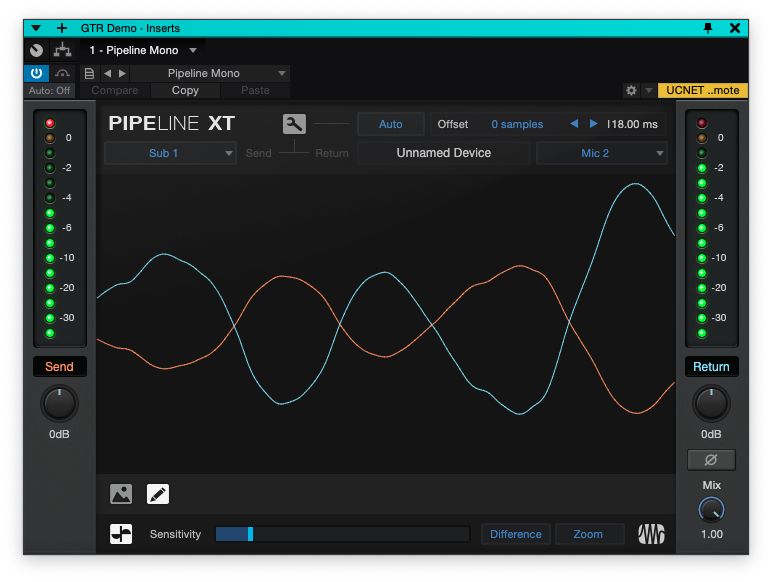Click the Paste button
Image resolution: width=772 pixels, height=582 pixels.
[255, 91]
